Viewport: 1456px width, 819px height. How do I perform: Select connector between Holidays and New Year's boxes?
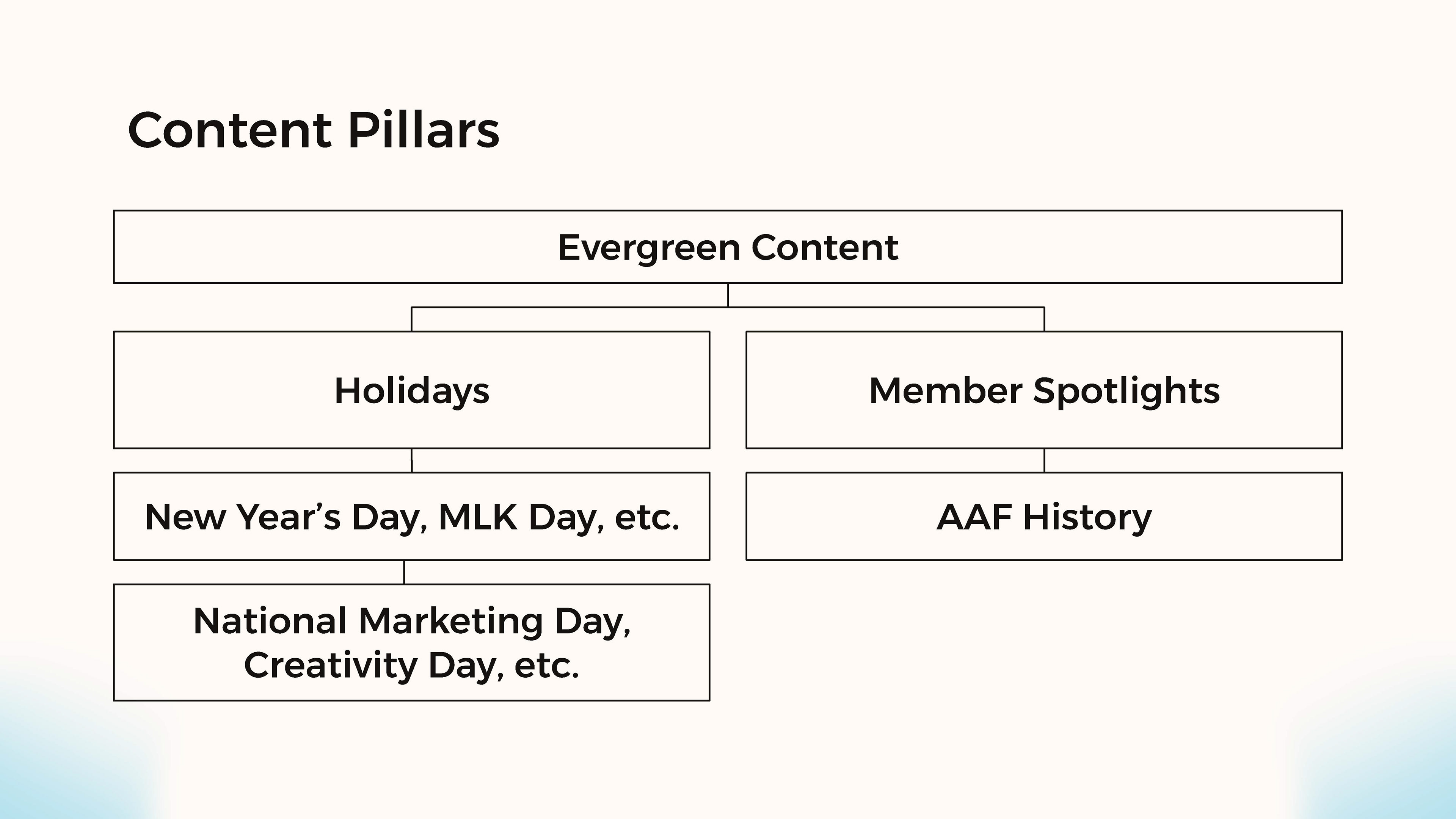point(411,460)
